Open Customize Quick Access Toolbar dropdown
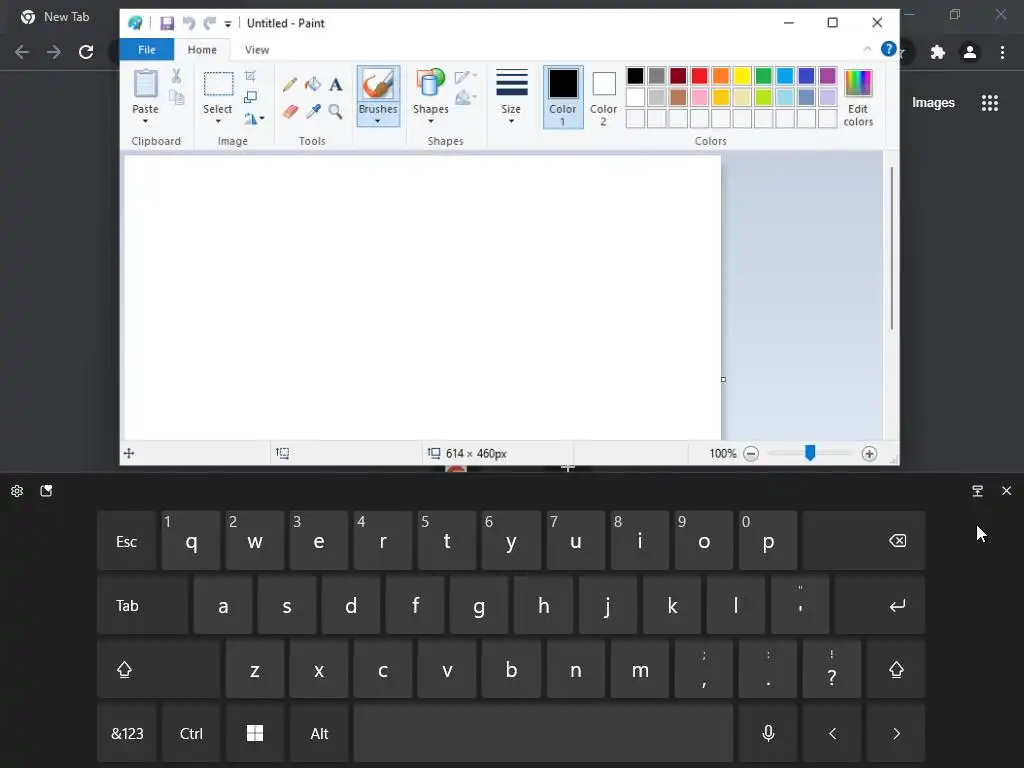 pyautogui.click(x=228, y=24)
